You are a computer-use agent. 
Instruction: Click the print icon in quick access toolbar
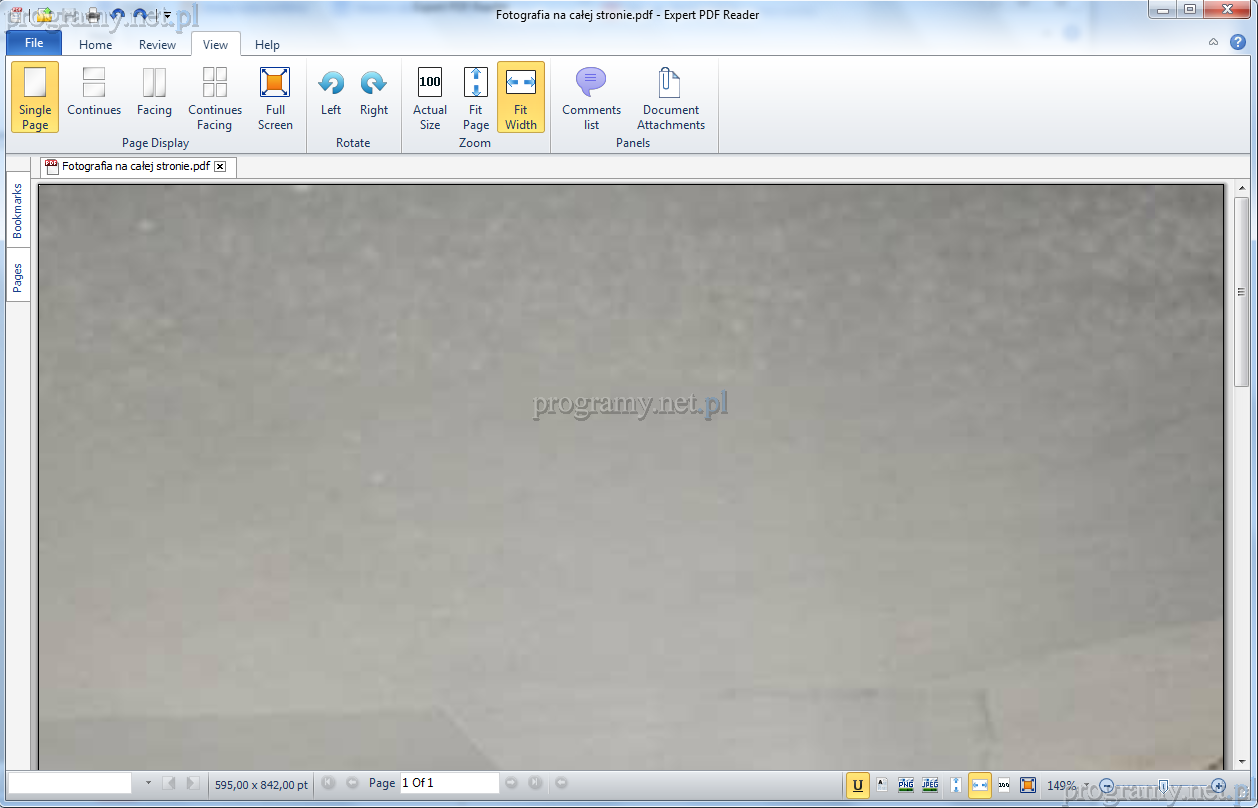93,15
